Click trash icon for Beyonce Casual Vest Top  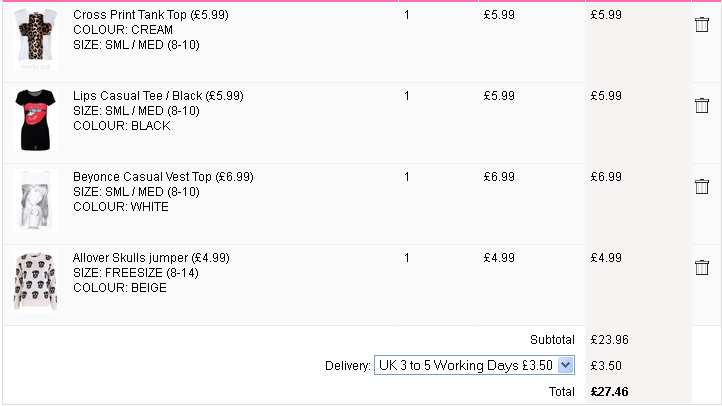(x=702, y=186)
